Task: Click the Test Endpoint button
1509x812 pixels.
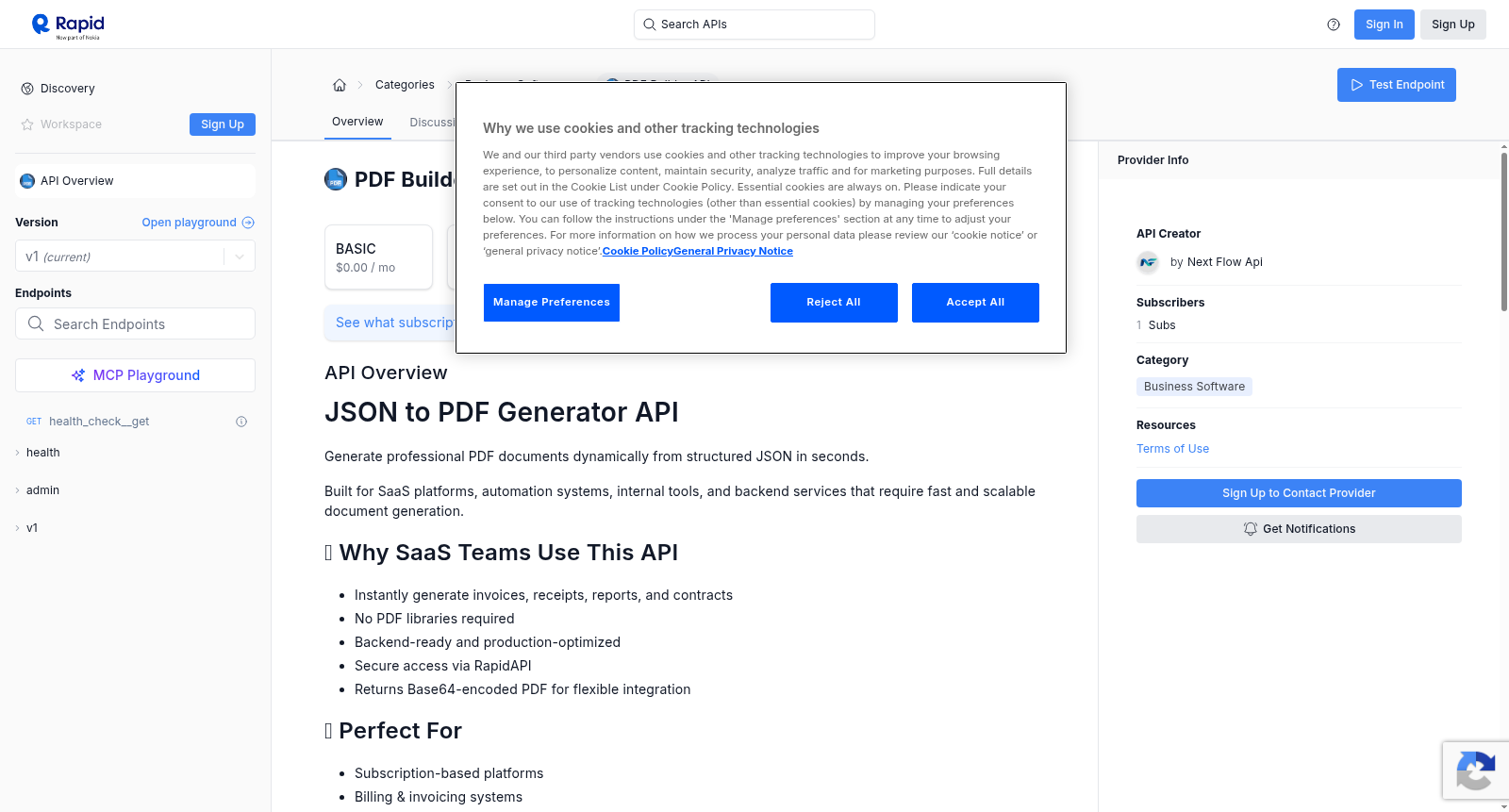Action: 1396,85
